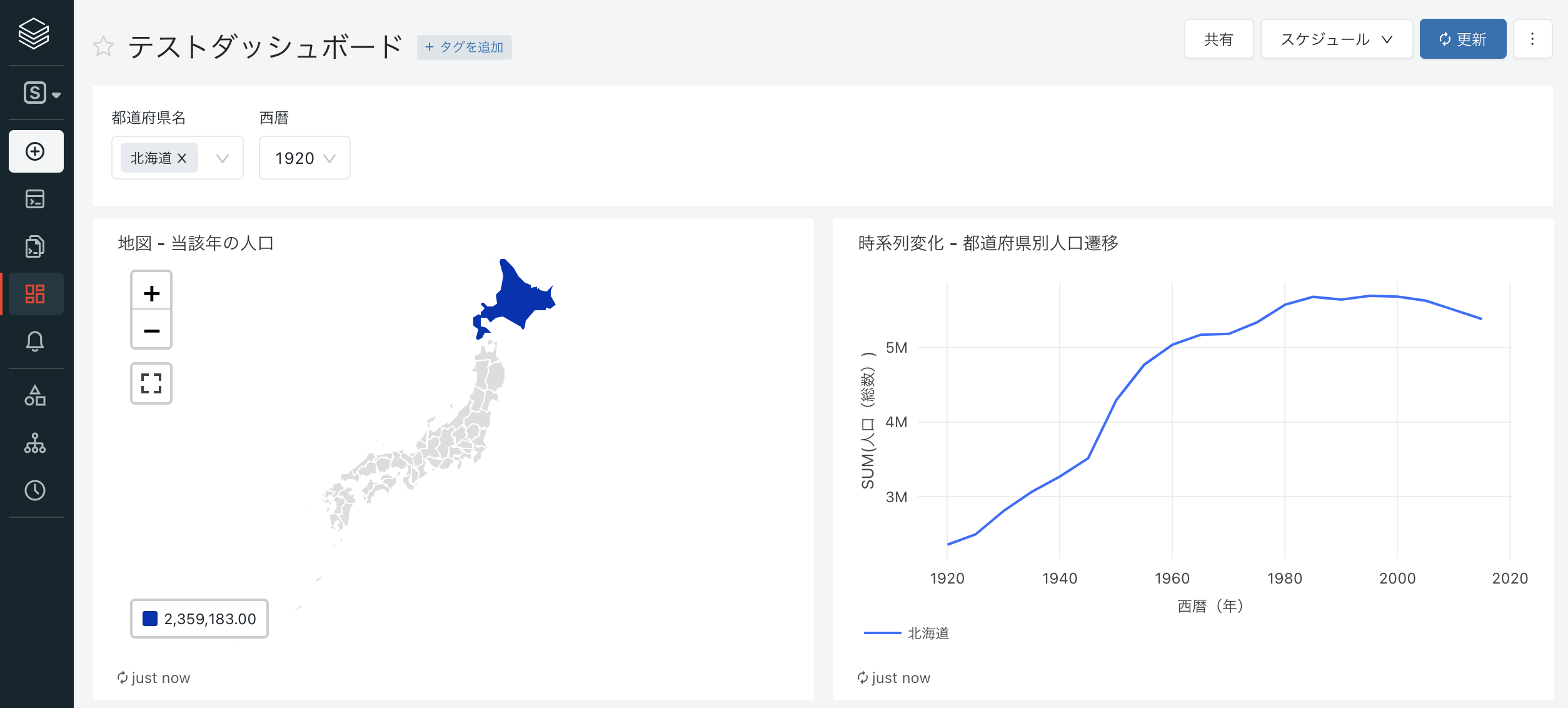
Task: Open the スケジュール dropdown menu
Action: (x=1336, y=39)
